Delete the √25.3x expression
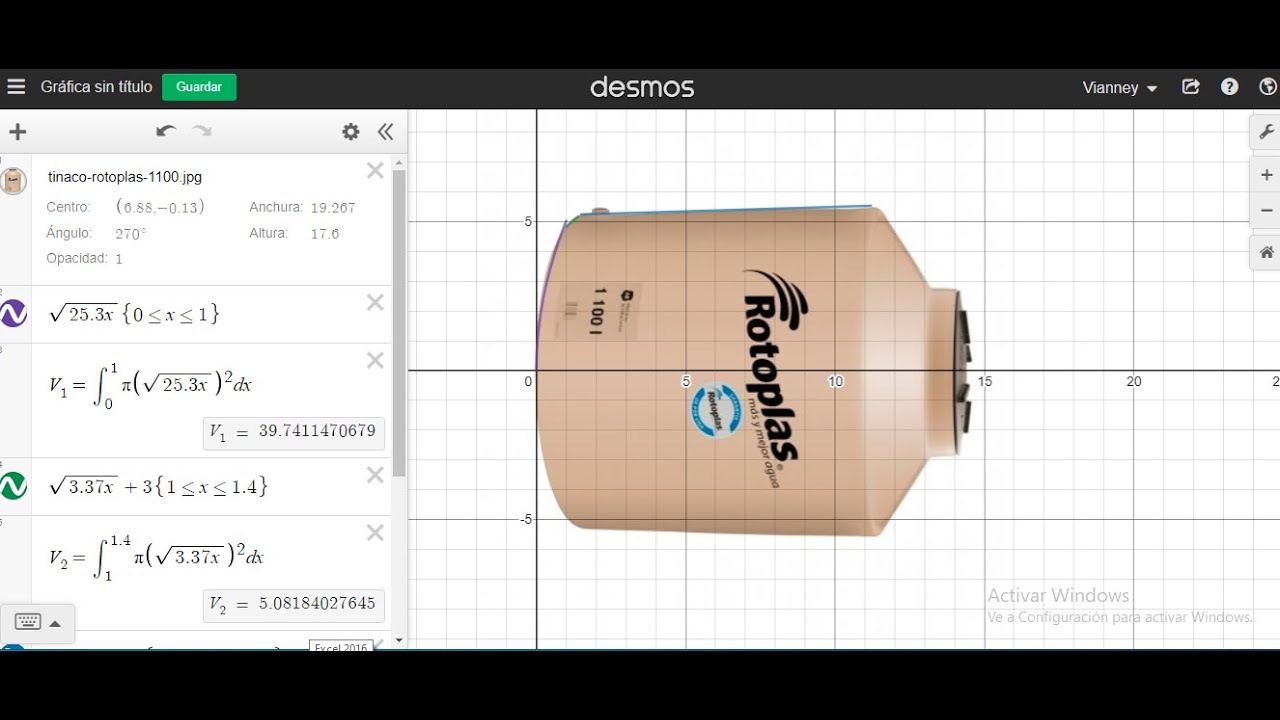Image resolution: width=1280 pixels, height=720 pixels. [375, 303]
